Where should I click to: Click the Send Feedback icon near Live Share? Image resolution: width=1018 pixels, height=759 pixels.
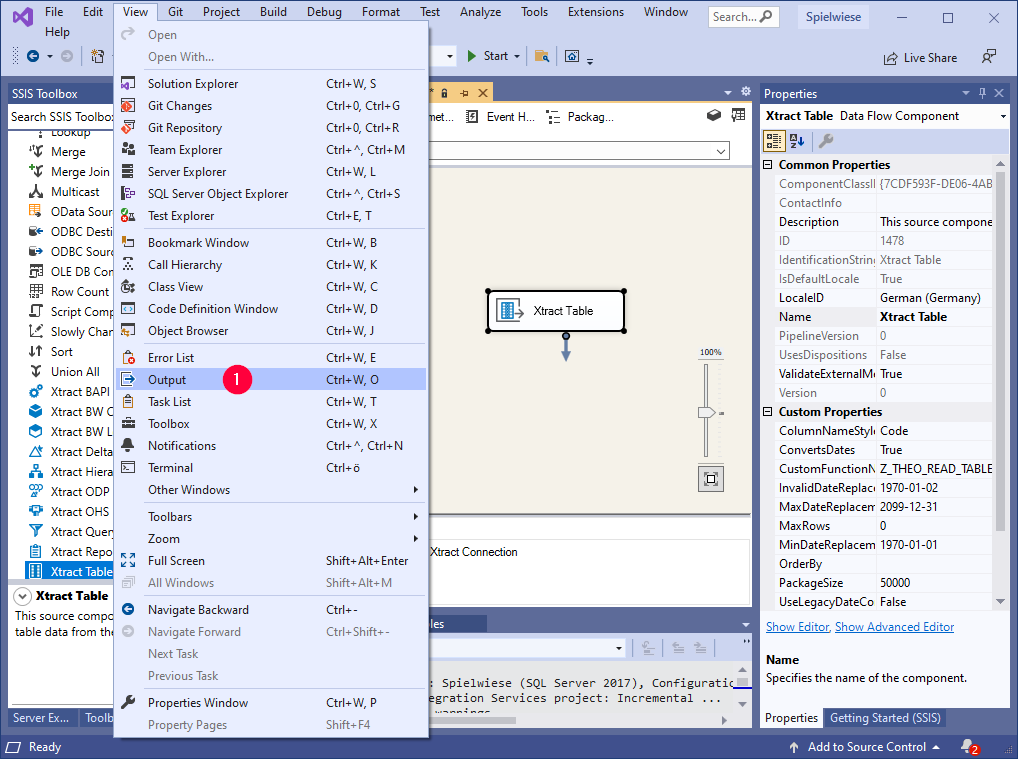[x=988, y=57]
